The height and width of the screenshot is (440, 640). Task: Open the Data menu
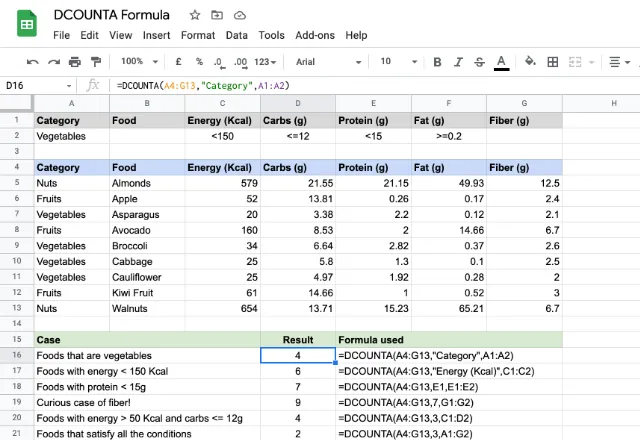[237, 36]
